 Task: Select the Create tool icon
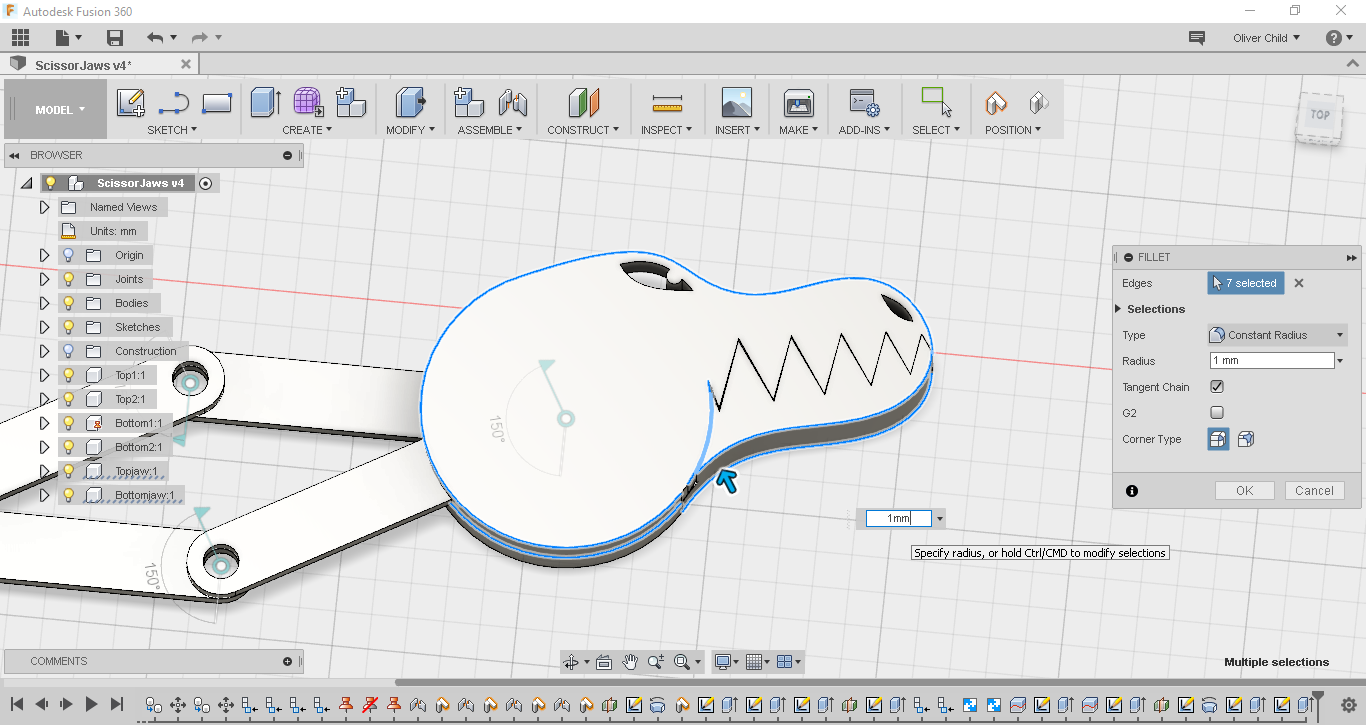(263, 103)
